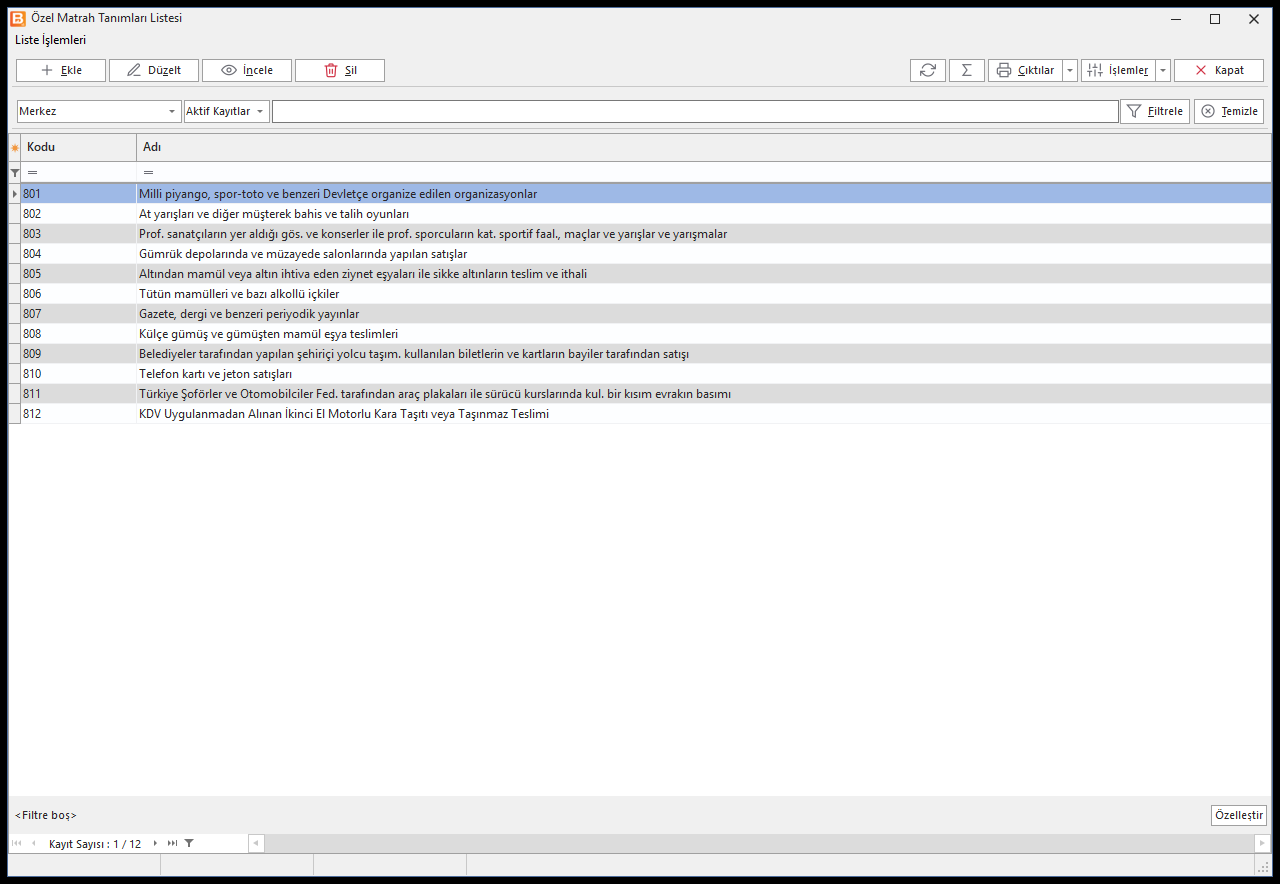Jump to the last record arrow

pyautogui.click(x=172, y=844)
